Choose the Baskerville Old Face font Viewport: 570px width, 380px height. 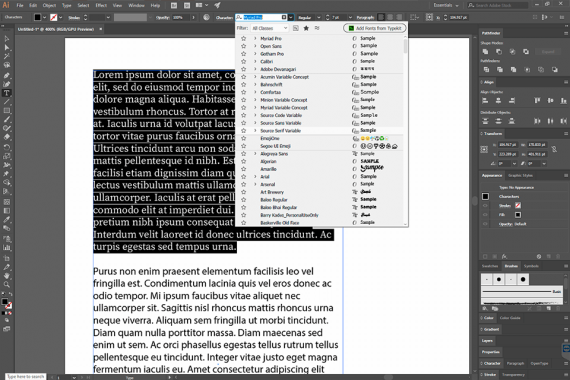click(280, 223)
